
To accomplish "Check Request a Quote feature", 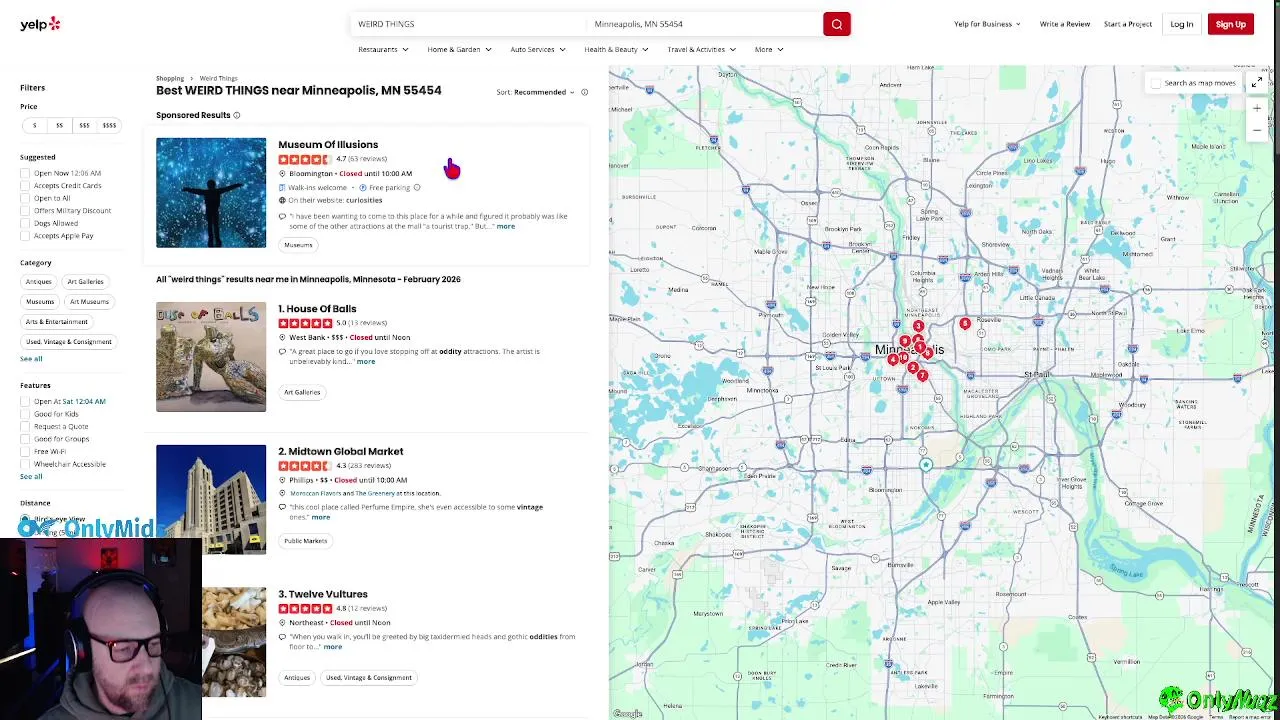I will (25, 427).
